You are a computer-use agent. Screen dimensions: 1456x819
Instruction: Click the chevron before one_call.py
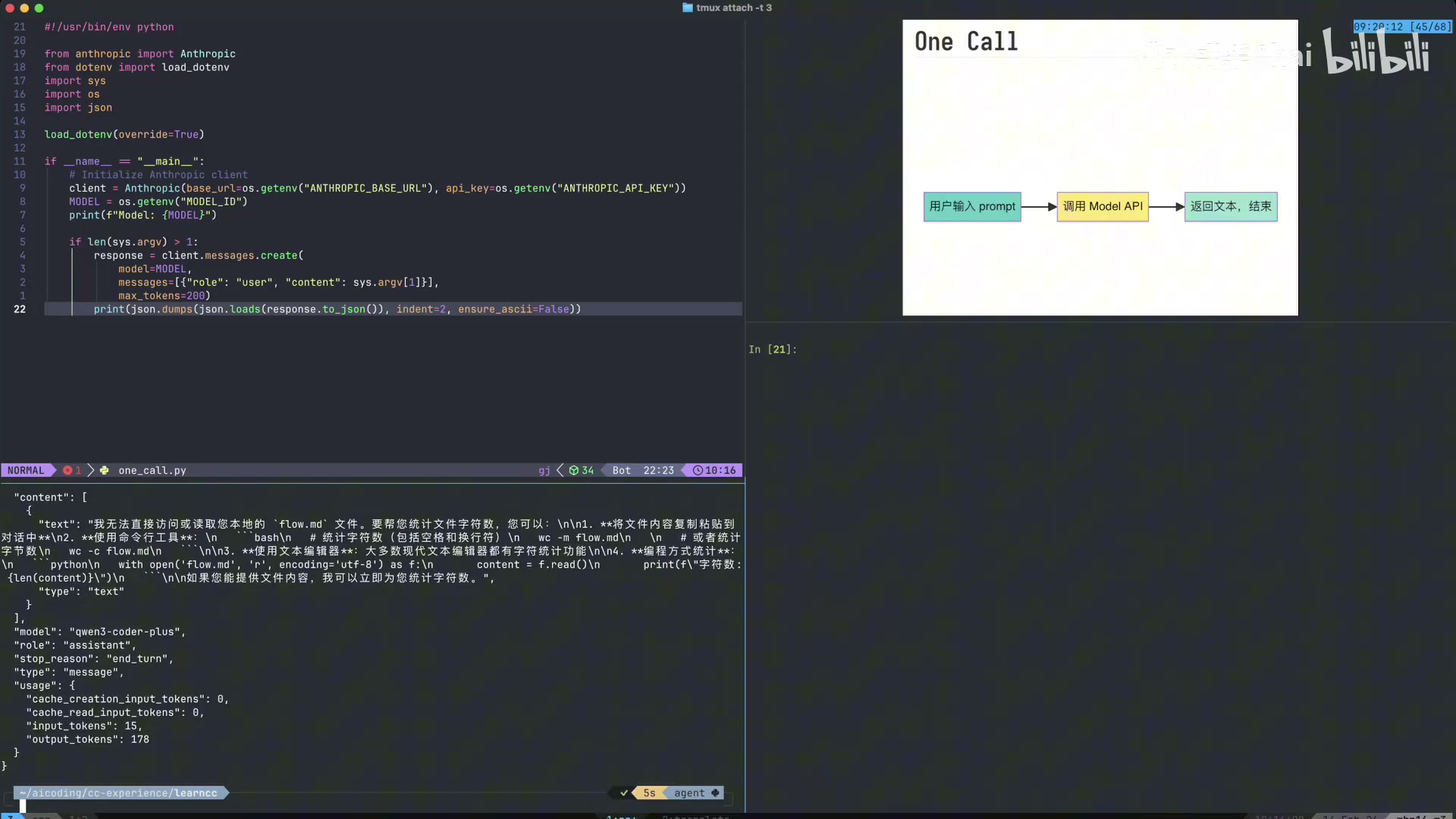tap(91, 470)
